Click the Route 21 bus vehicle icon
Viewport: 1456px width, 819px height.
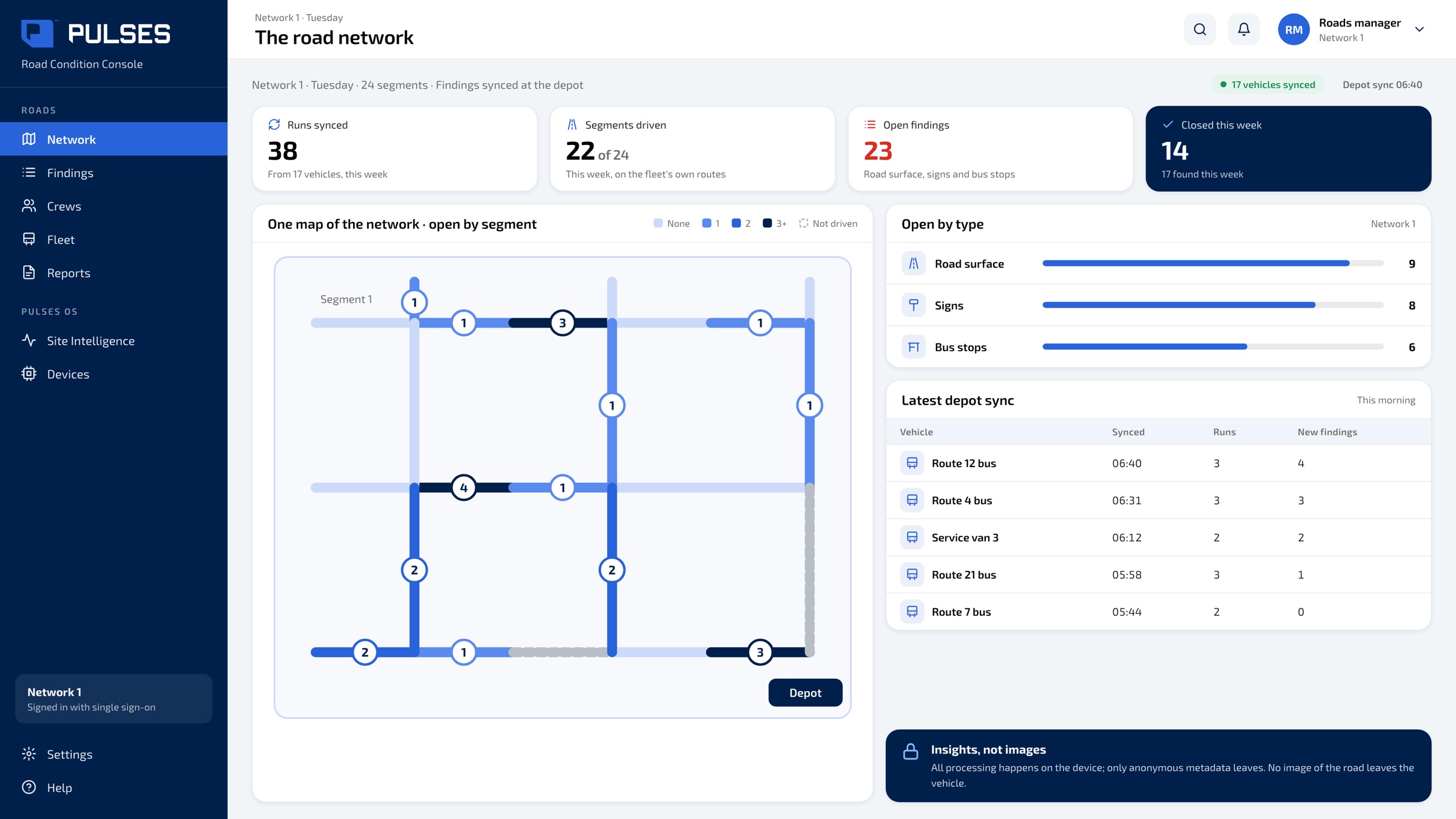click(x=912, y=575)
